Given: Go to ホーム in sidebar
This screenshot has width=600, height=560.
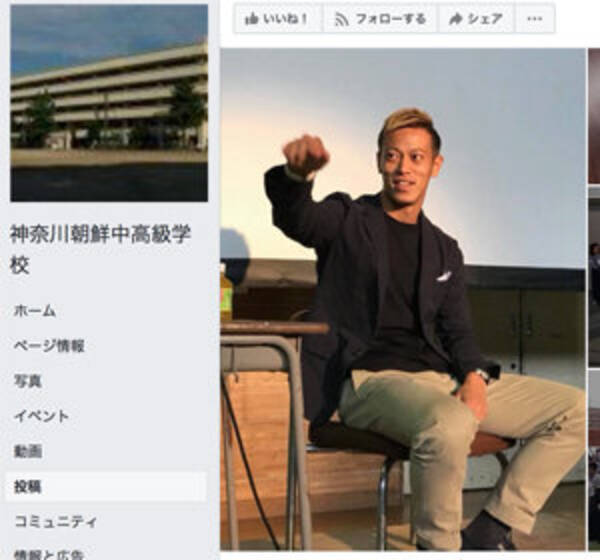Looking at the screenshot, I should 35,311.
